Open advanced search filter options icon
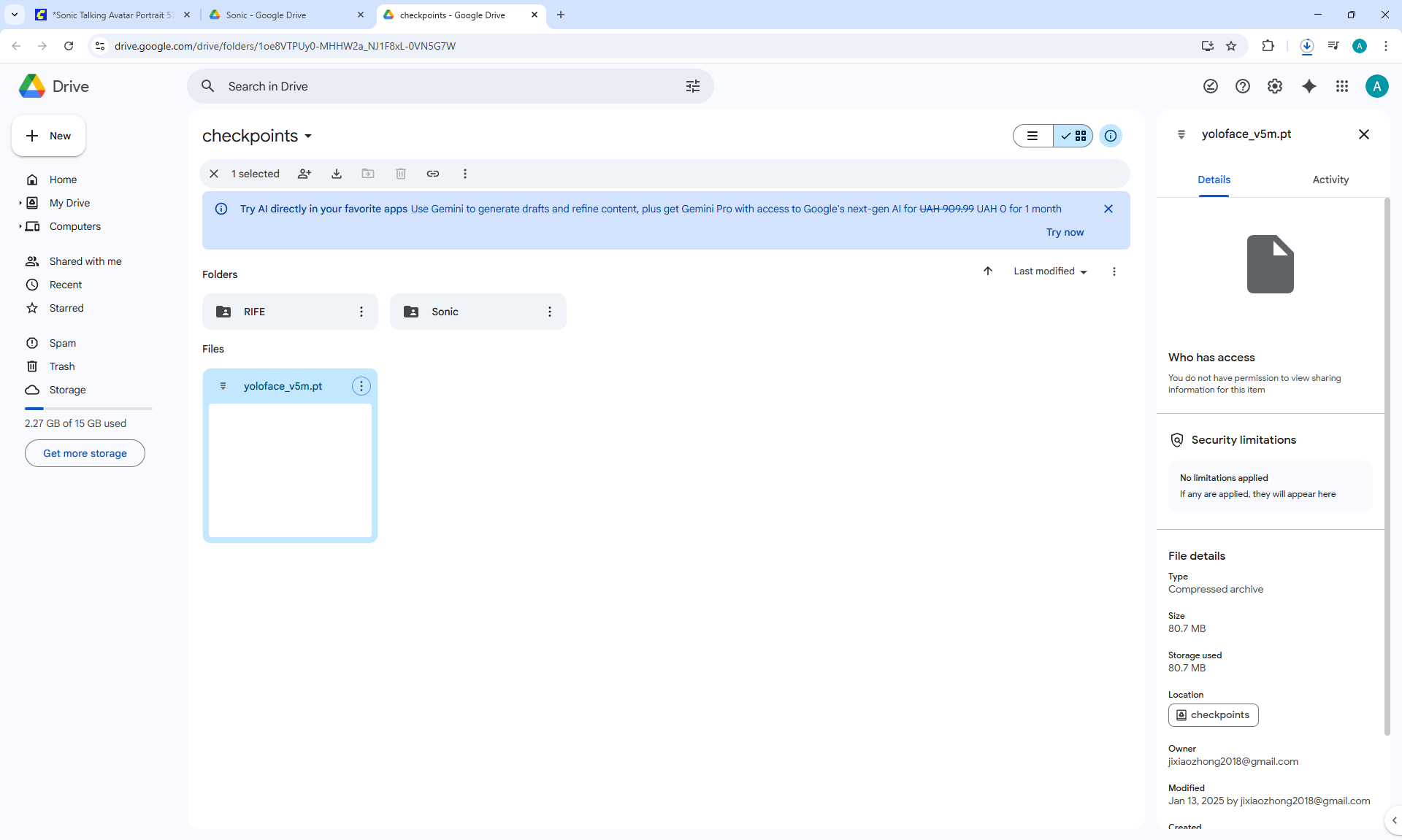The image size is (1402, 840). (693, 86)
